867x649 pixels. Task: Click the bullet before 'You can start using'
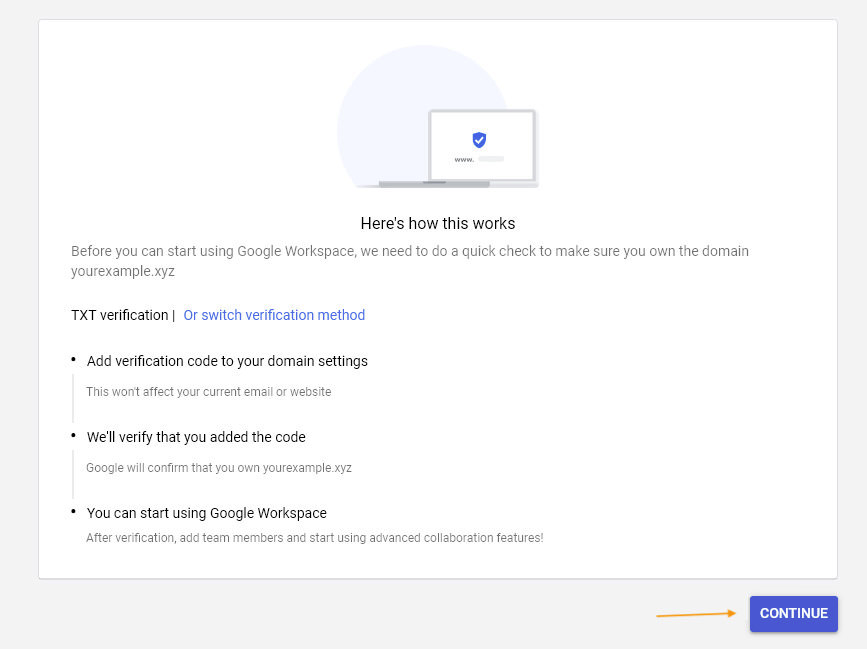pyautogui.click(x=74, y=511)
